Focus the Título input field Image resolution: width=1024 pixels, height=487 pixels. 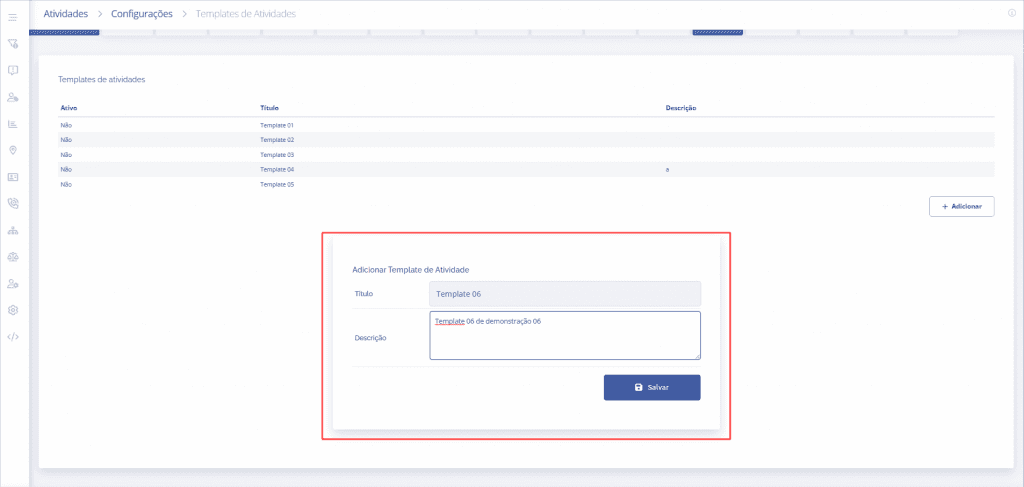[565, 294]
